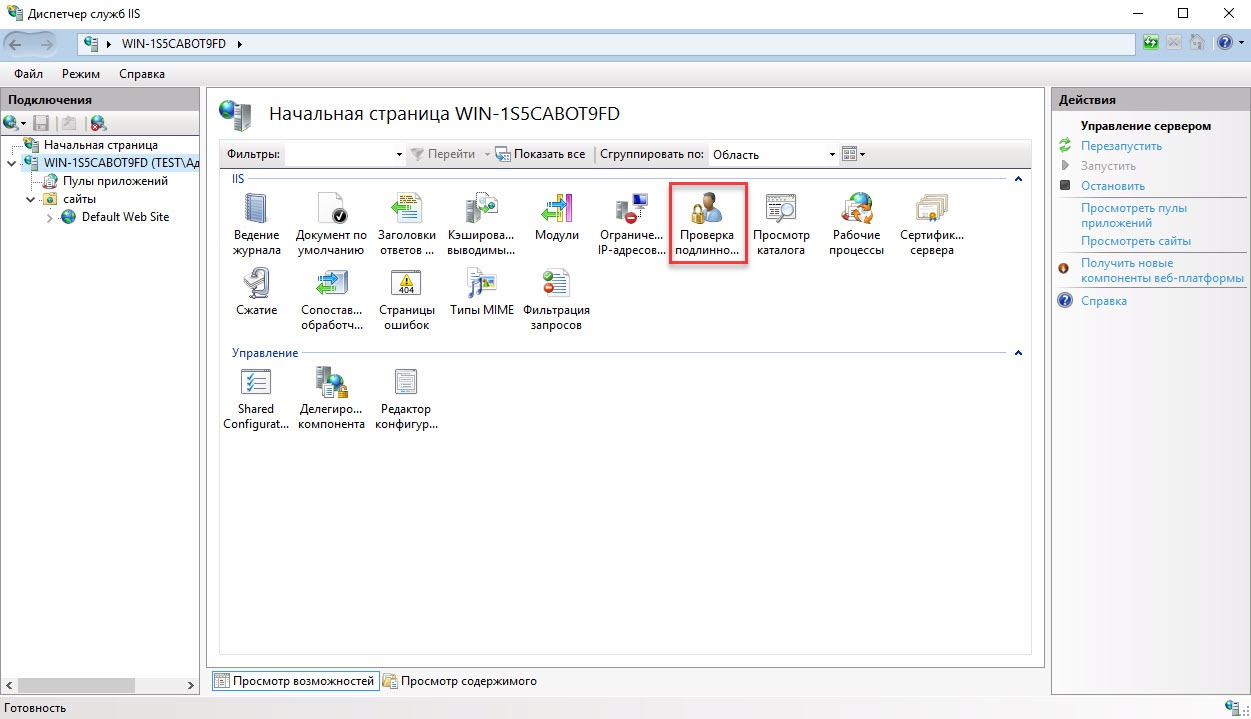Open Сопоставления обработчиков icon
This screenshot has height=719, width=1251.
point(331,299)
